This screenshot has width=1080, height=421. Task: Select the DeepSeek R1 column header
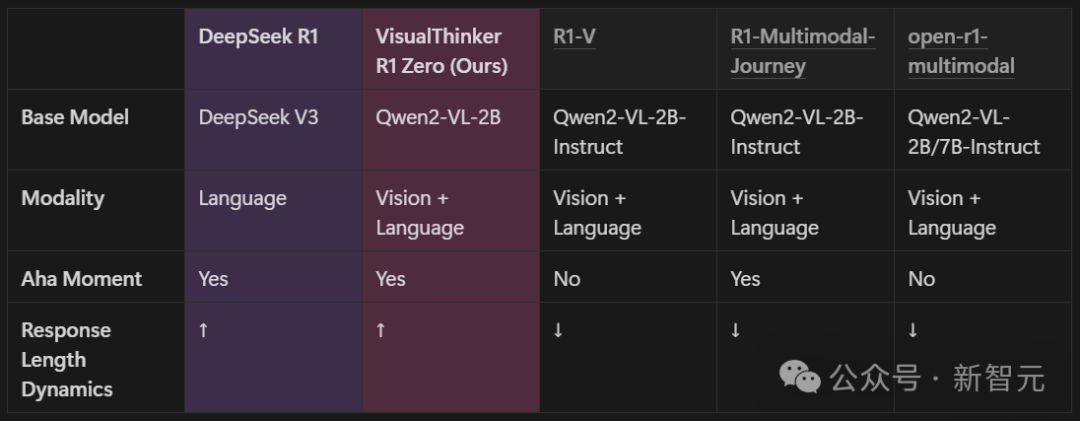pos(258,37)
